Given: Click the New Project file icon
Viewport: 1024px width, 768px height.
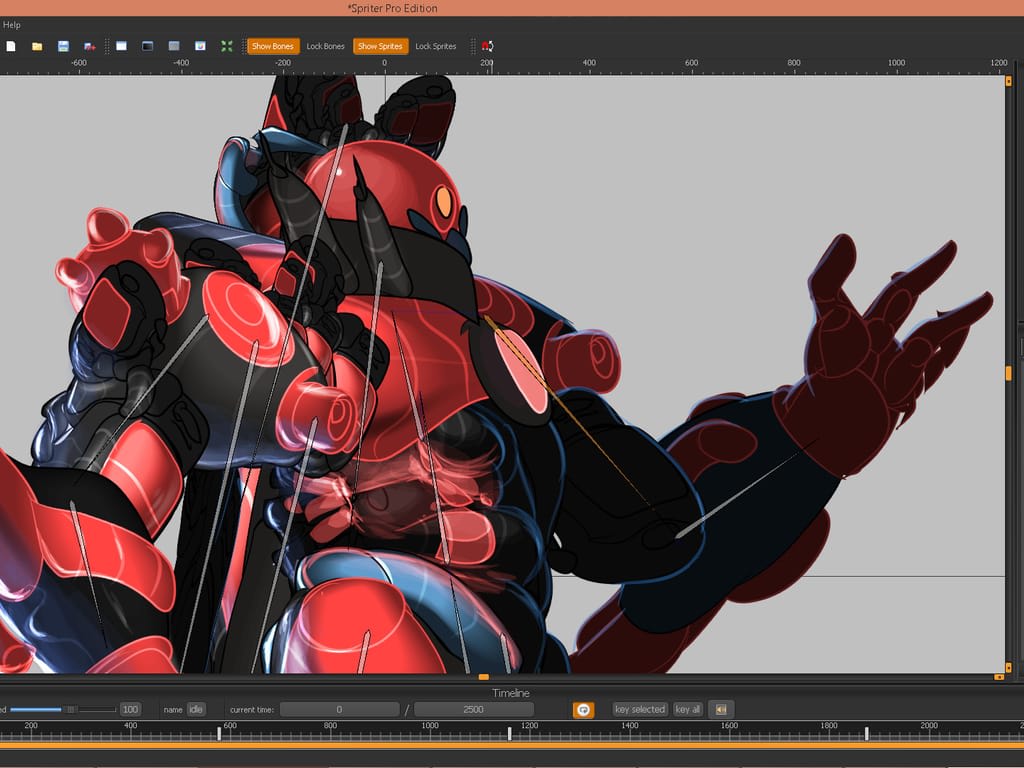Looking at the screenshot, I should [11, 46].
